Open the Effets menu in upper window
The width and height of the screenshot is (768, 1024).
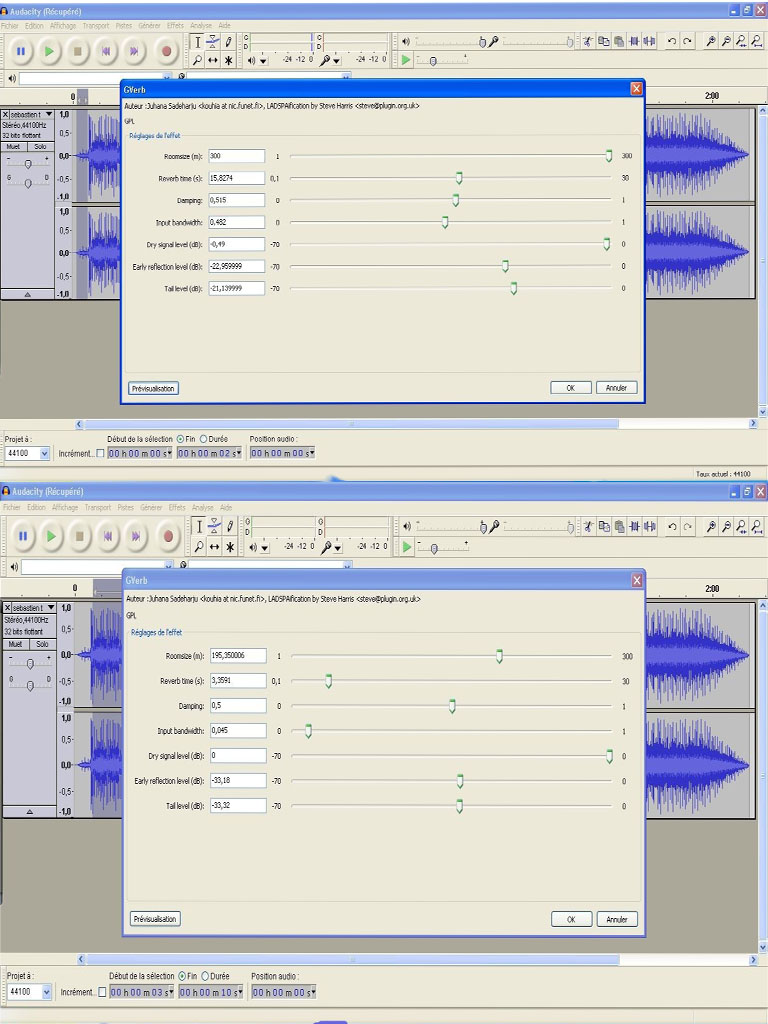point(176,25)
